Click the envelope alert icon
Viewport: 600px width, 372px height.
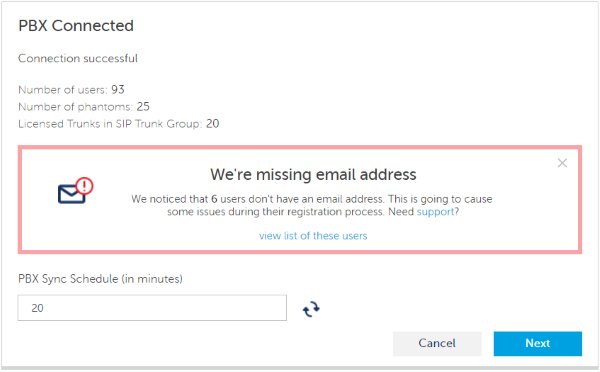coord(75,191)
